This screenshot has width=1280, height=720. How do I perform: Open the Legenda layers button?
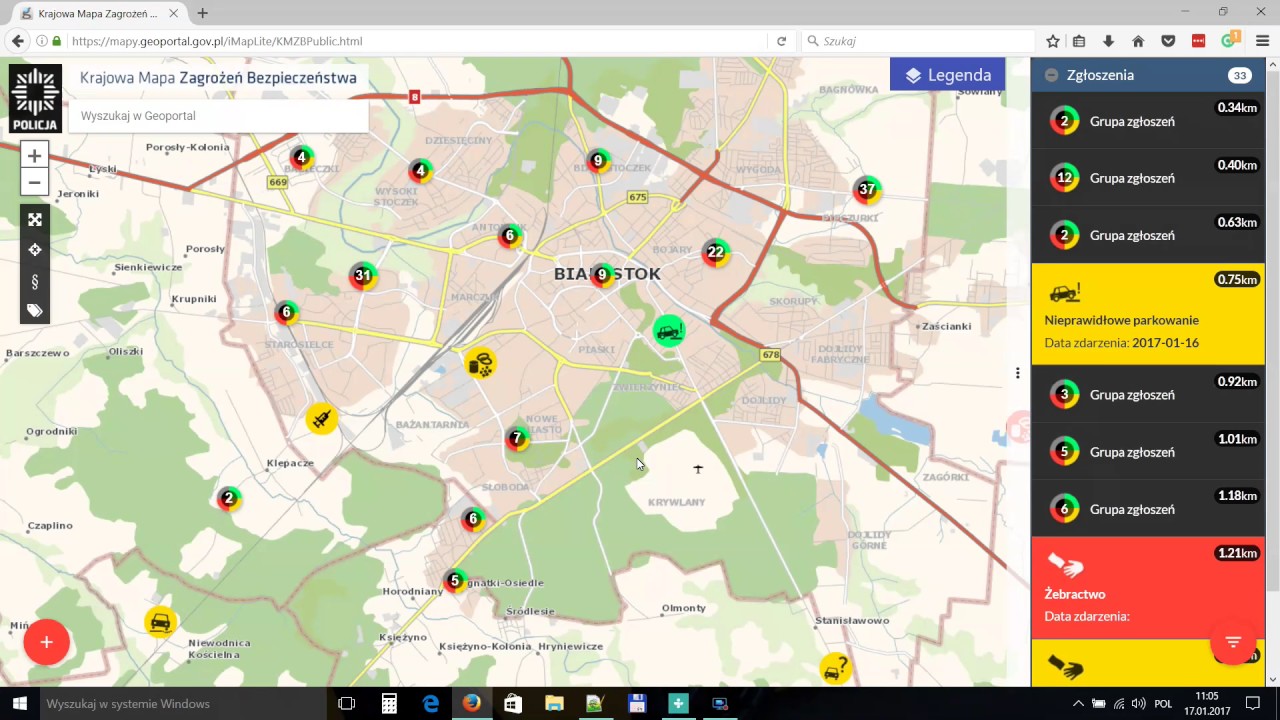click(947, 75)
